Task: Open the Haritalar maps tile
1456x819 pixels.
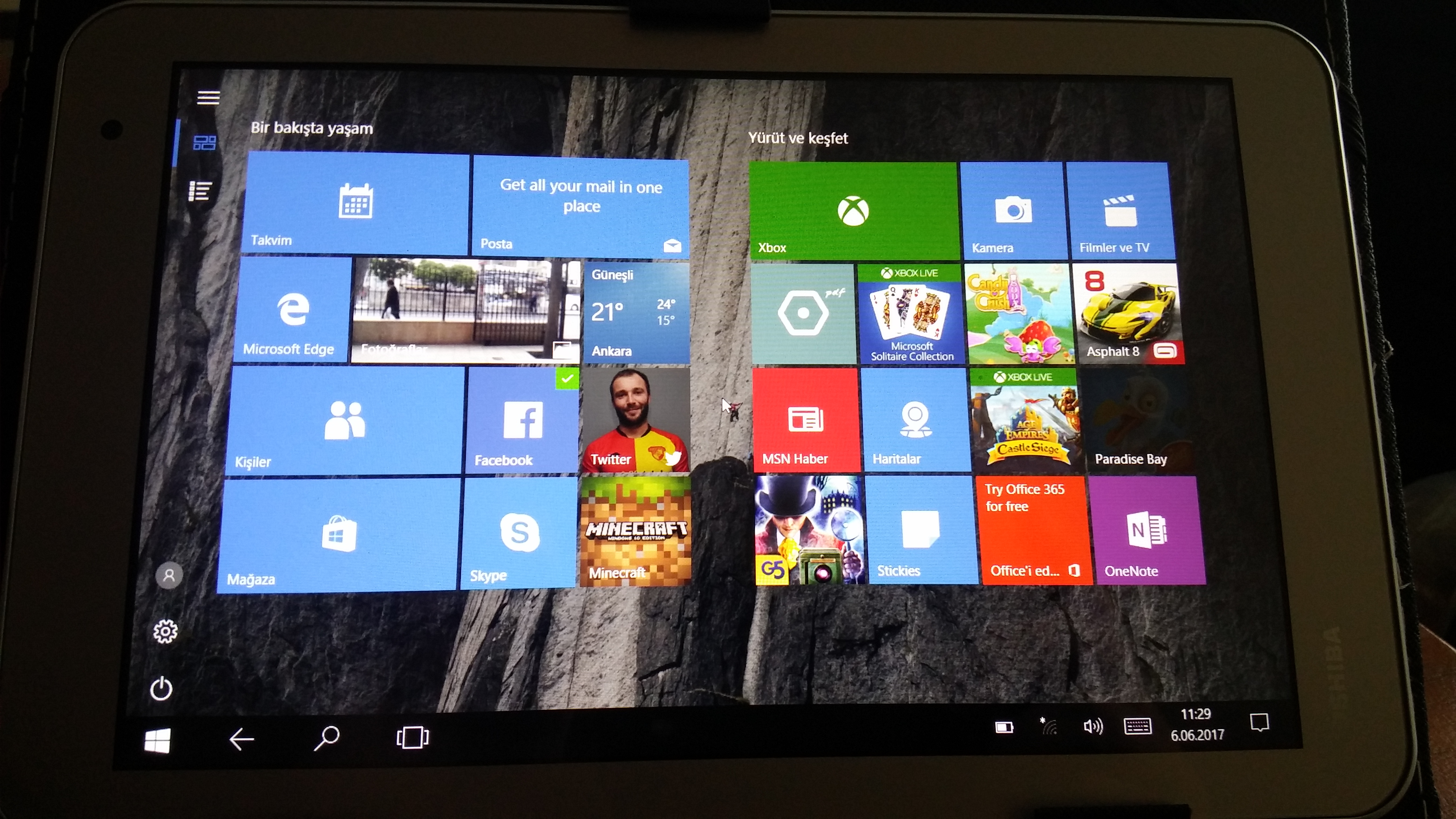Action: (916, 420)
